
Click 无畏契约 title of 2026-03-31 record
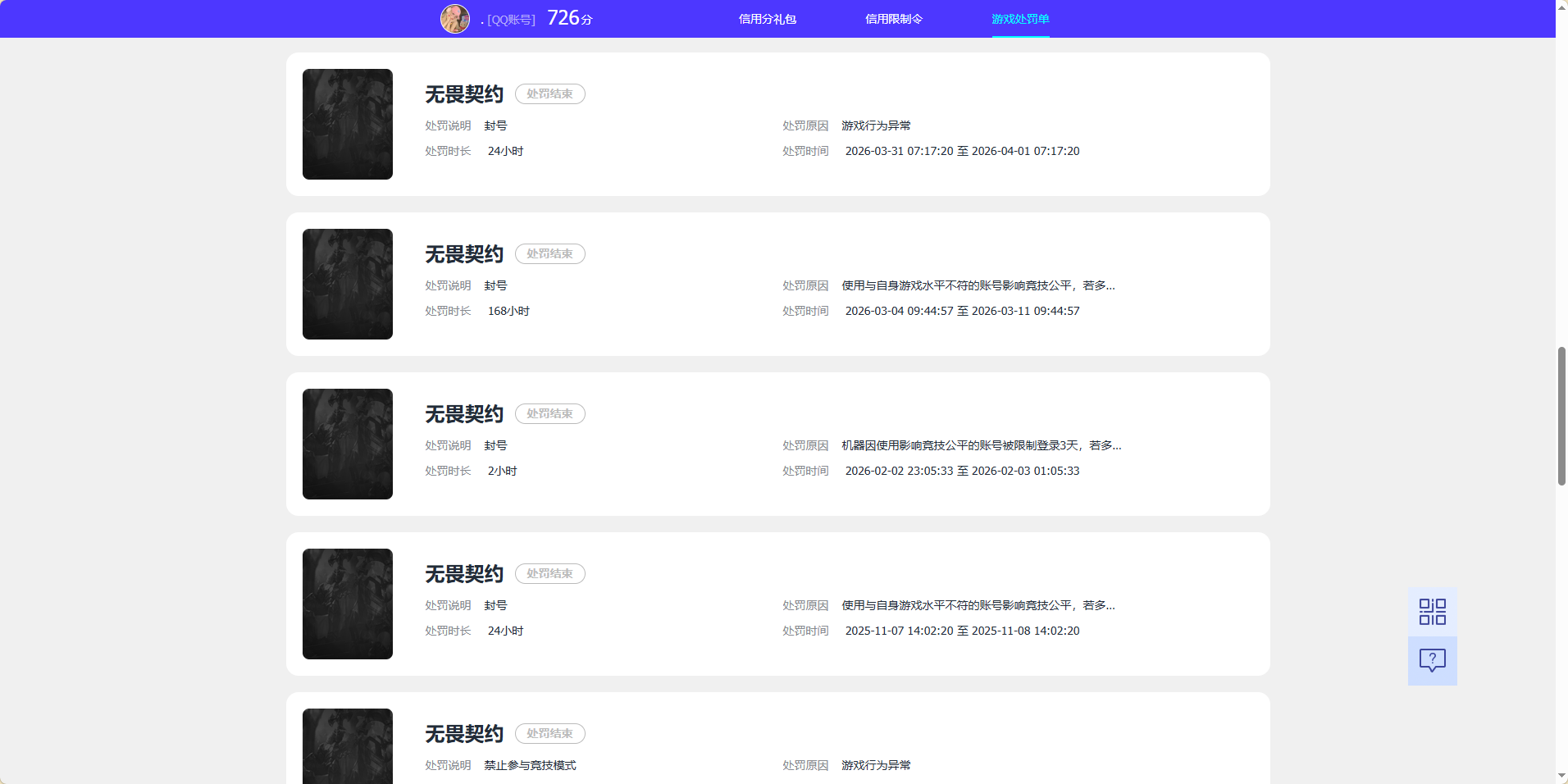464,94
